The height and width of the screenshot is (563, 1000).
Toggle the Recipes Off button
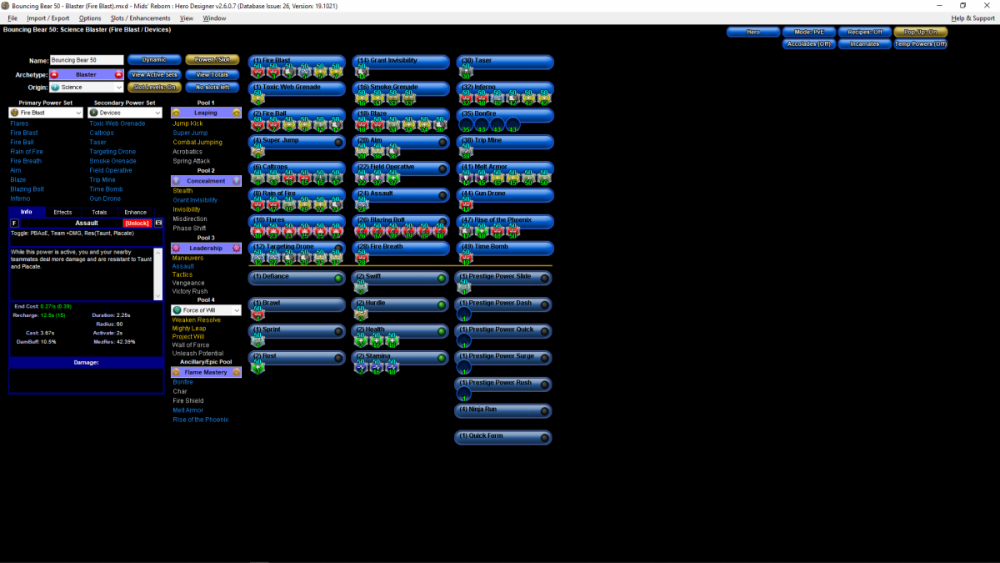[x=864, y=32]
